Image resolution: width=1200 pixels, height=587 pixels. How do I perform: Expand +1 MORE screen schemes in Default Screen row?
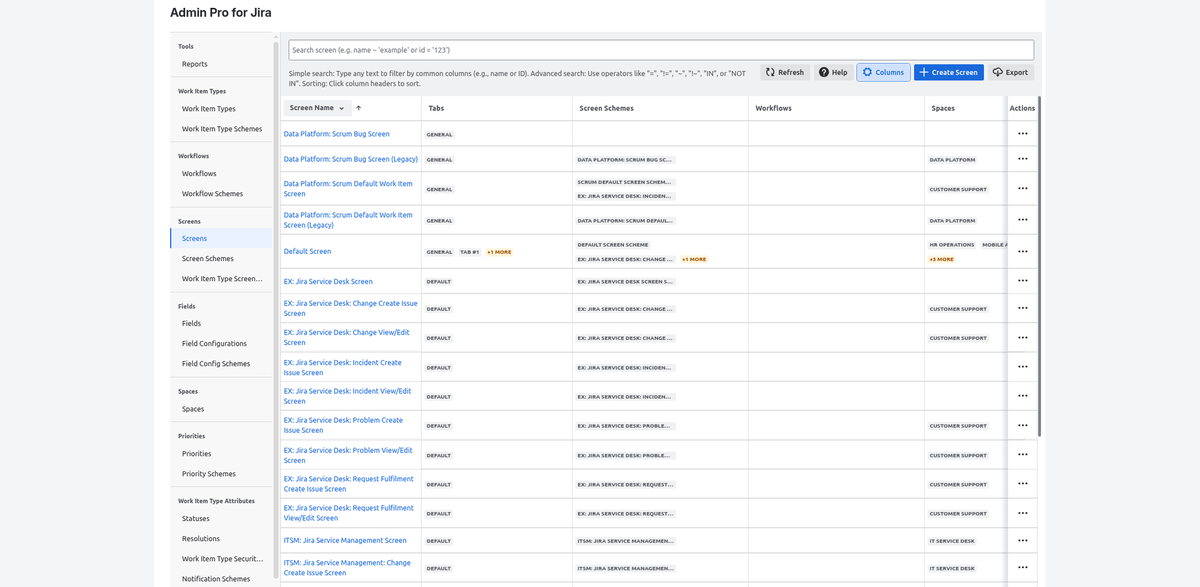(694, 259)
